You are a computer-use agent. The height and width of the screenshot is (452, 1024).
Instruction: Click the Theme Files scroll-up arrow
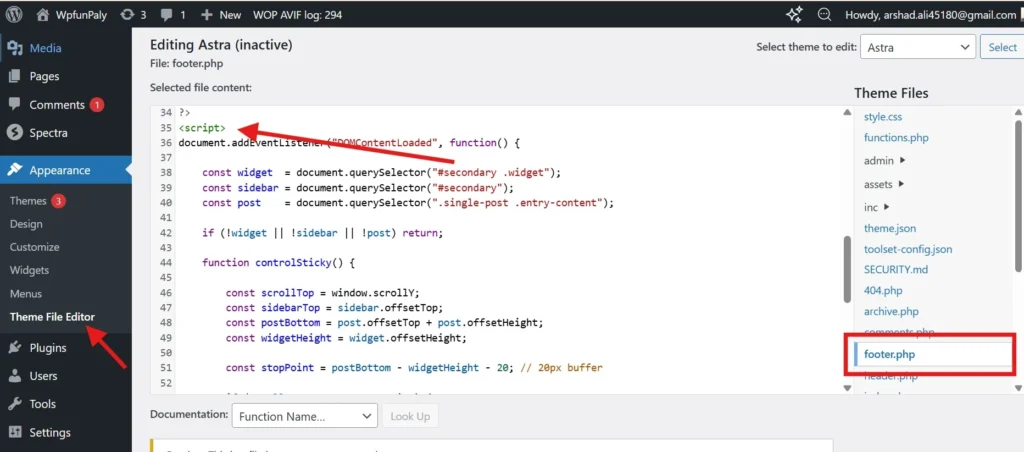(1017, 112)
